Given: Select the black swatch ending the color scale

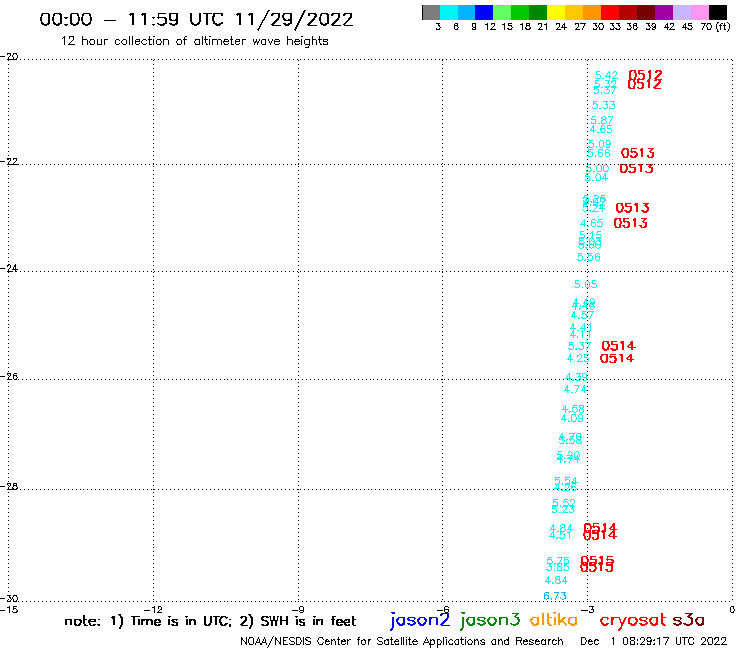Looking at the screenshot, I should 718,12.
